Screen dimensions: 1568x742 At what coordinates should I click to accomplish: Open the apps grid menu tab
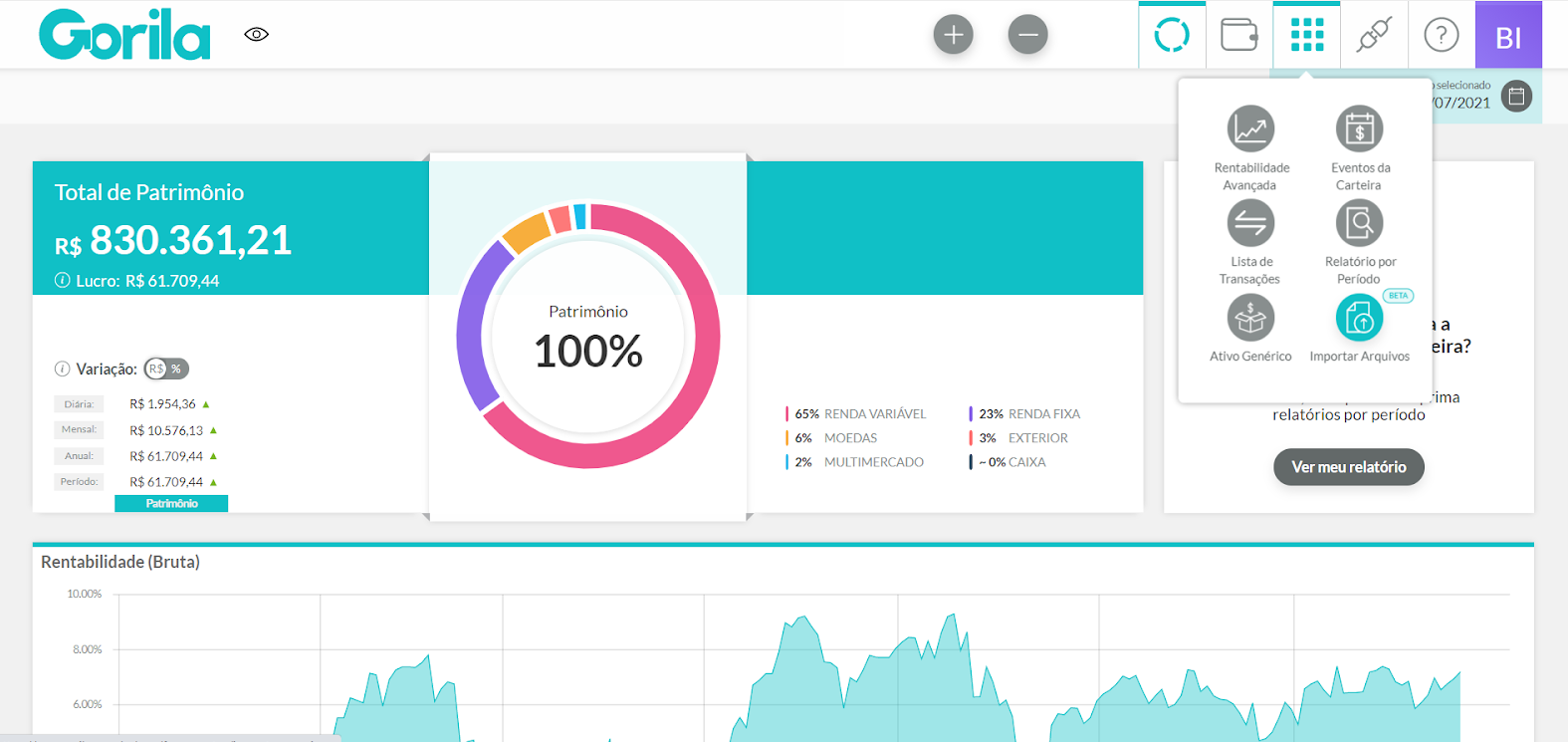coord(1306,35)
